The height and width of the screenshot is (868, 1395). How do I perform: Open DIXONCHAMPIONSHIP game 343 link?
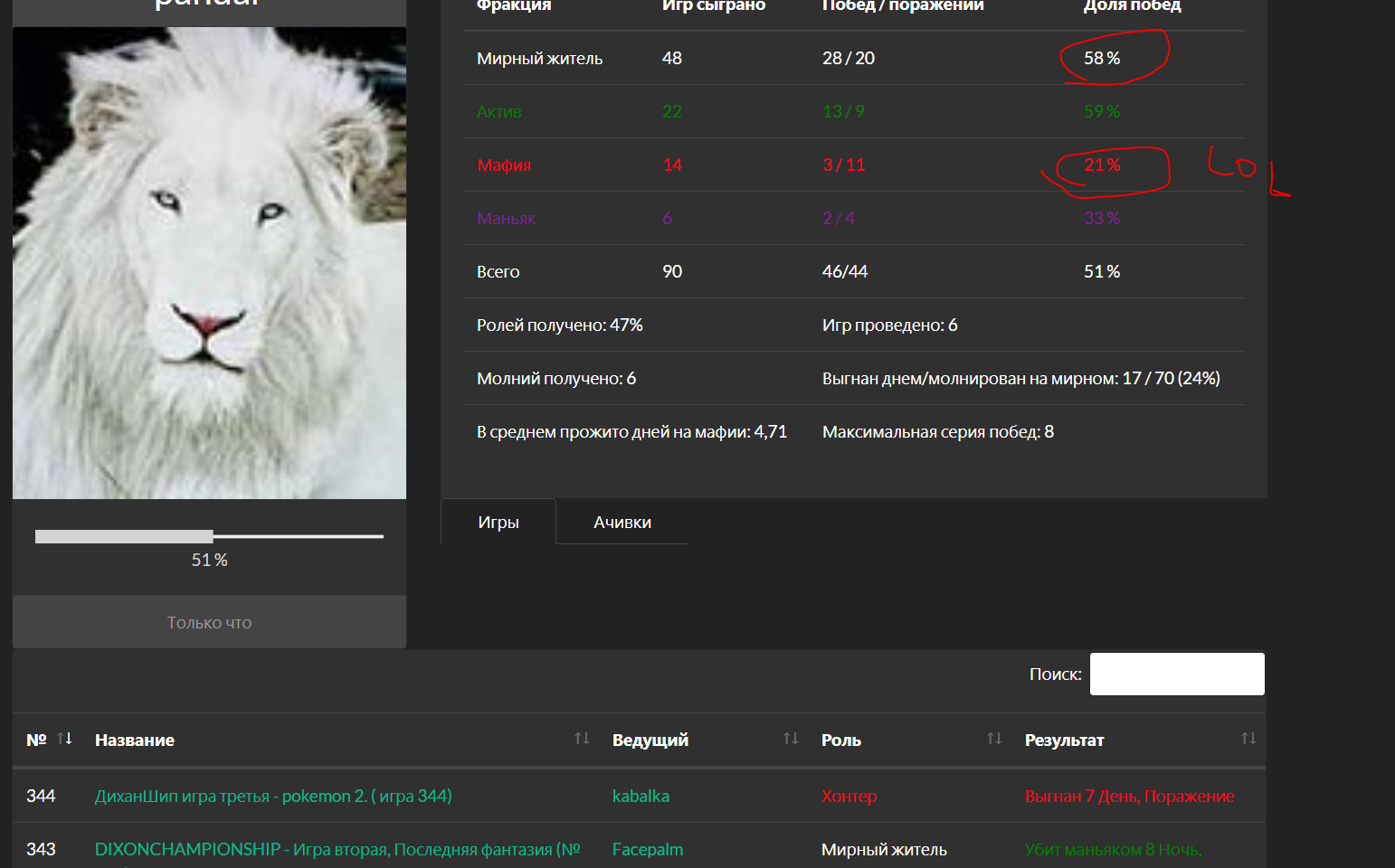tap(337, 850)
